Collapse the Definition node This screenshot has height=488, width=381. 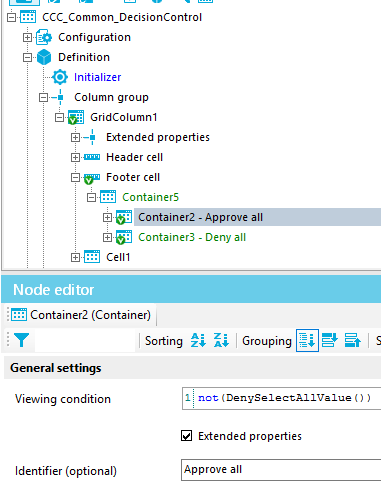pos(27,57)
